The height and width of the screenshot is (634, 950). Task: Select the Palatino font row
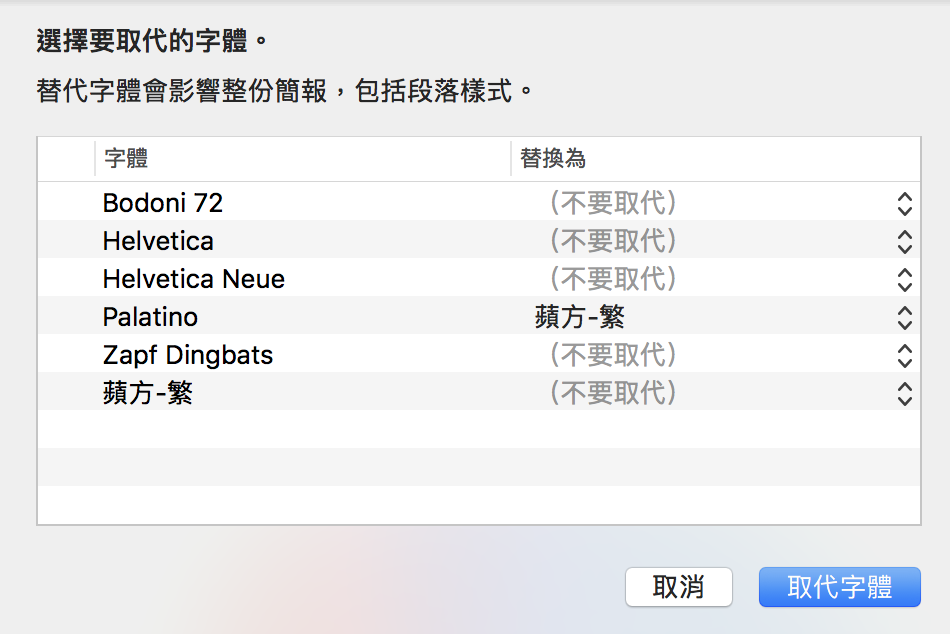150,317
